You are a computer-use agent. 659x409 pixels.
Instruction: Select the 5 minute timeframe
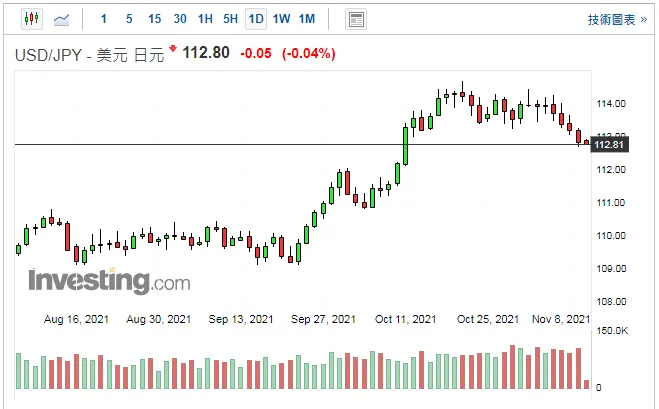(129, 19)
